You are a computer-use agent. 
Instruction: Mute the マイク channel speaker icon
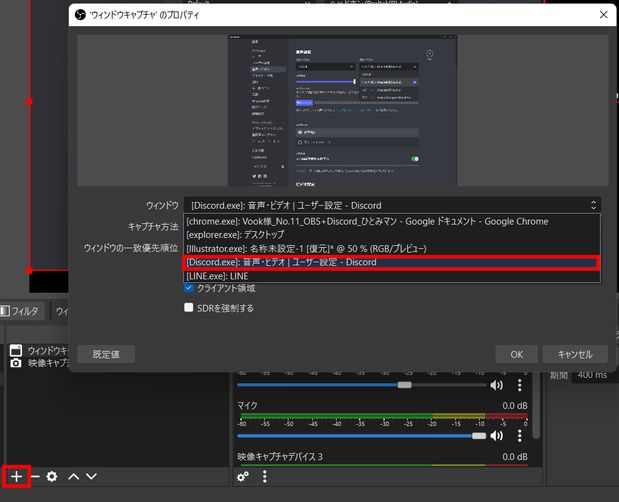pyautogui.click(x=497, y=436)
